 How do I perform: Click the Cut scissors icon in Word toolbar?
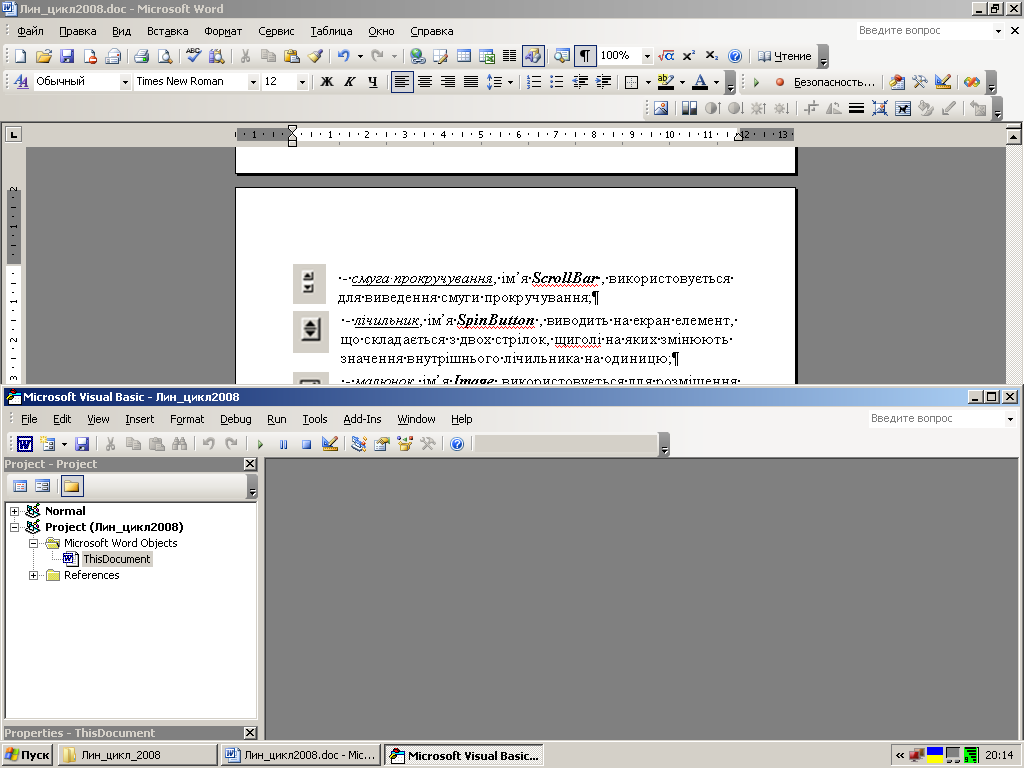point(246,56)
